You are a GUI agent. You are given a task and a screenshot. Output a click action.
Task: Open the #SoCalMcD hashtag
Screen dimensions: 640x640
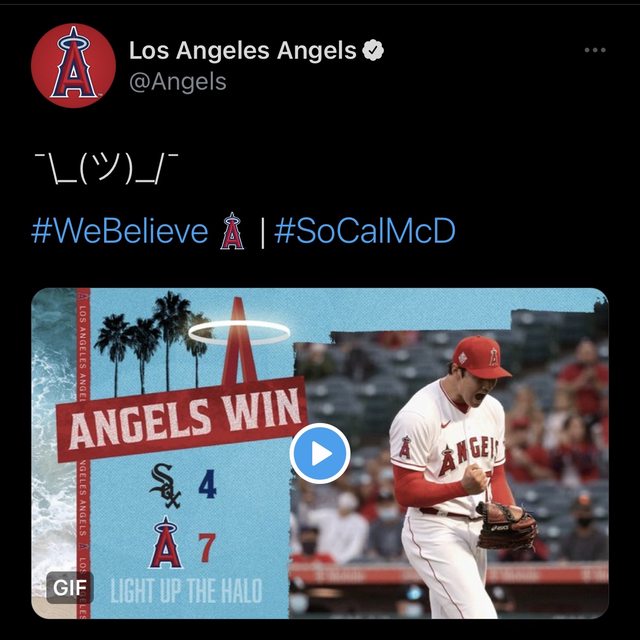pyautogui.click(x=365, y=232)
